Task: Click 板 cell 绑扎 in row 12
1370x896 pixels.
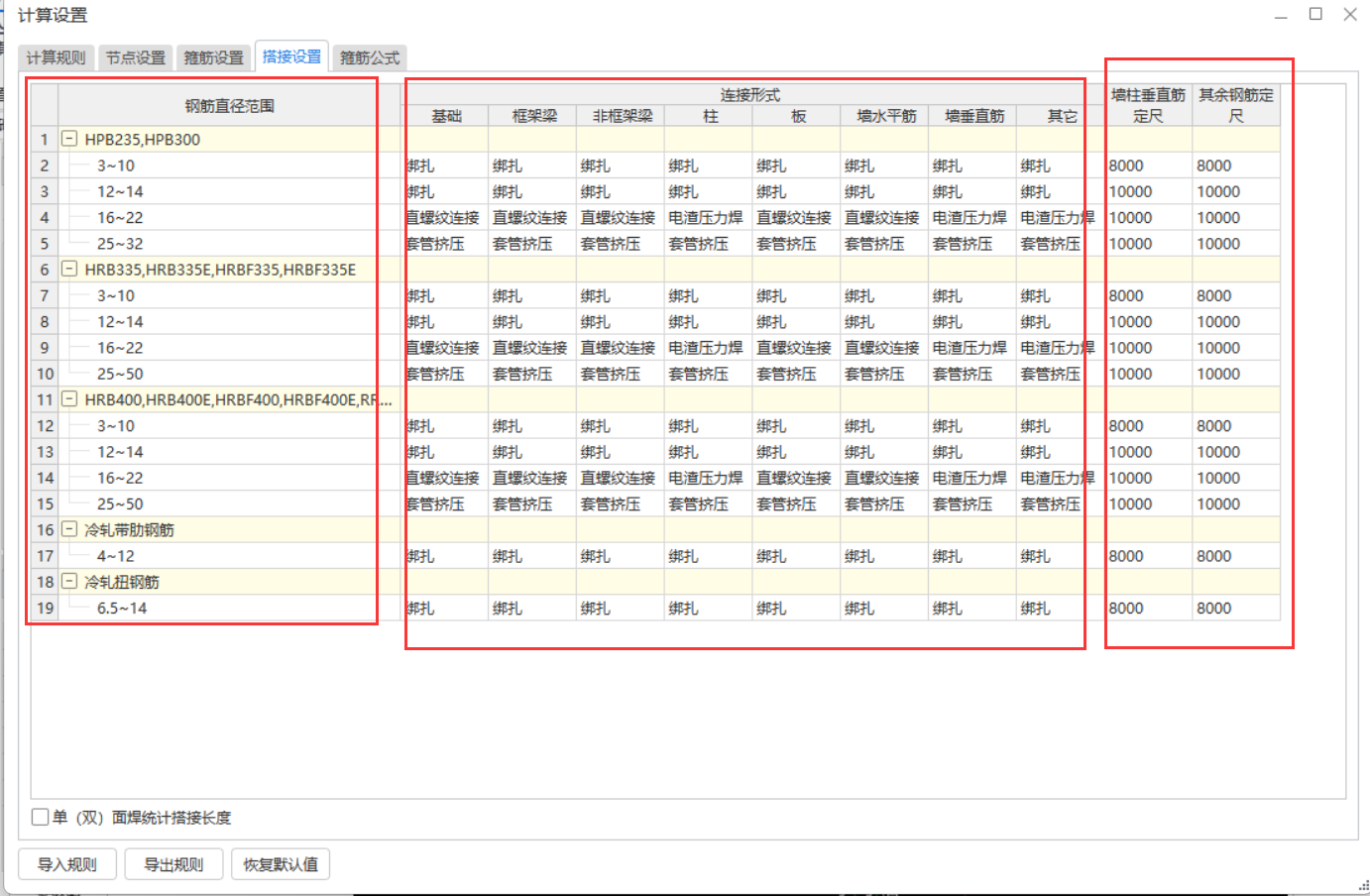Action: click(796, 426)
